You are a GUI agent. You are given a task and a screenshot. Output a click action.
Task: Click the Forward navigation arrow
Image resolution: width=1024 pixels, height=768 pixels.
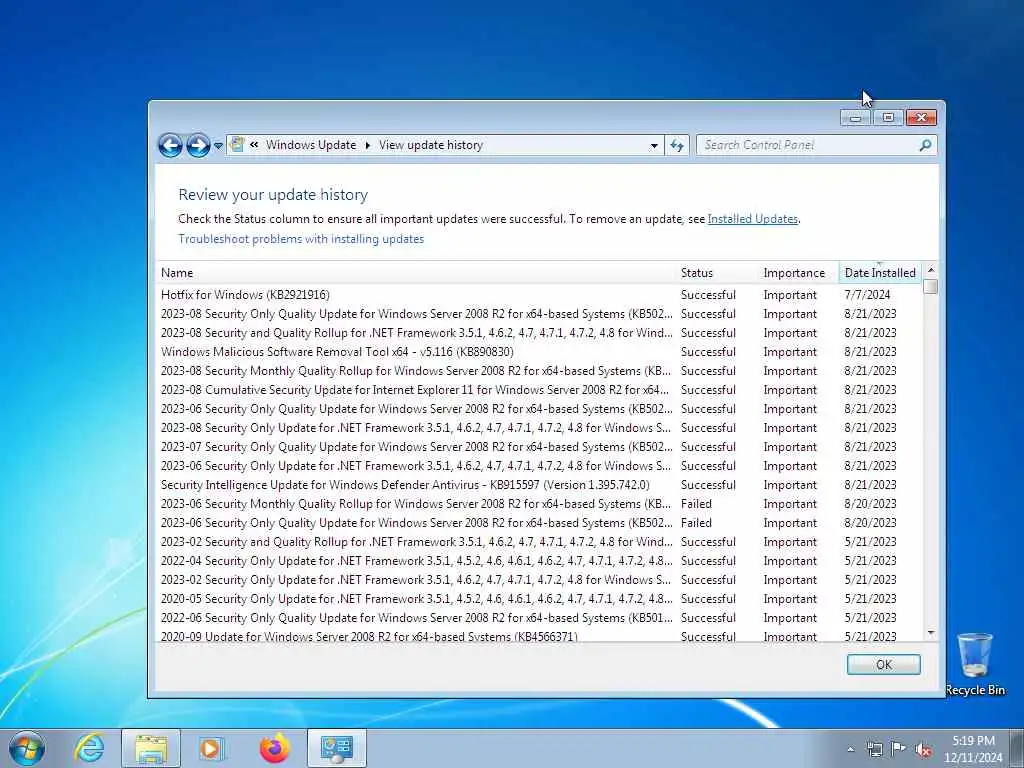(198, 145)
